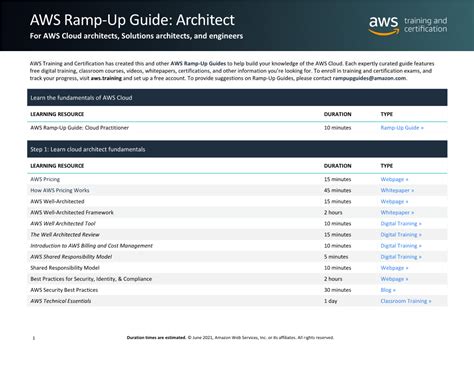474x366 pixels.
Task: Select the title 'AWS Ramp-Up Guide: Architect'
Action: (x=132, y=20)
